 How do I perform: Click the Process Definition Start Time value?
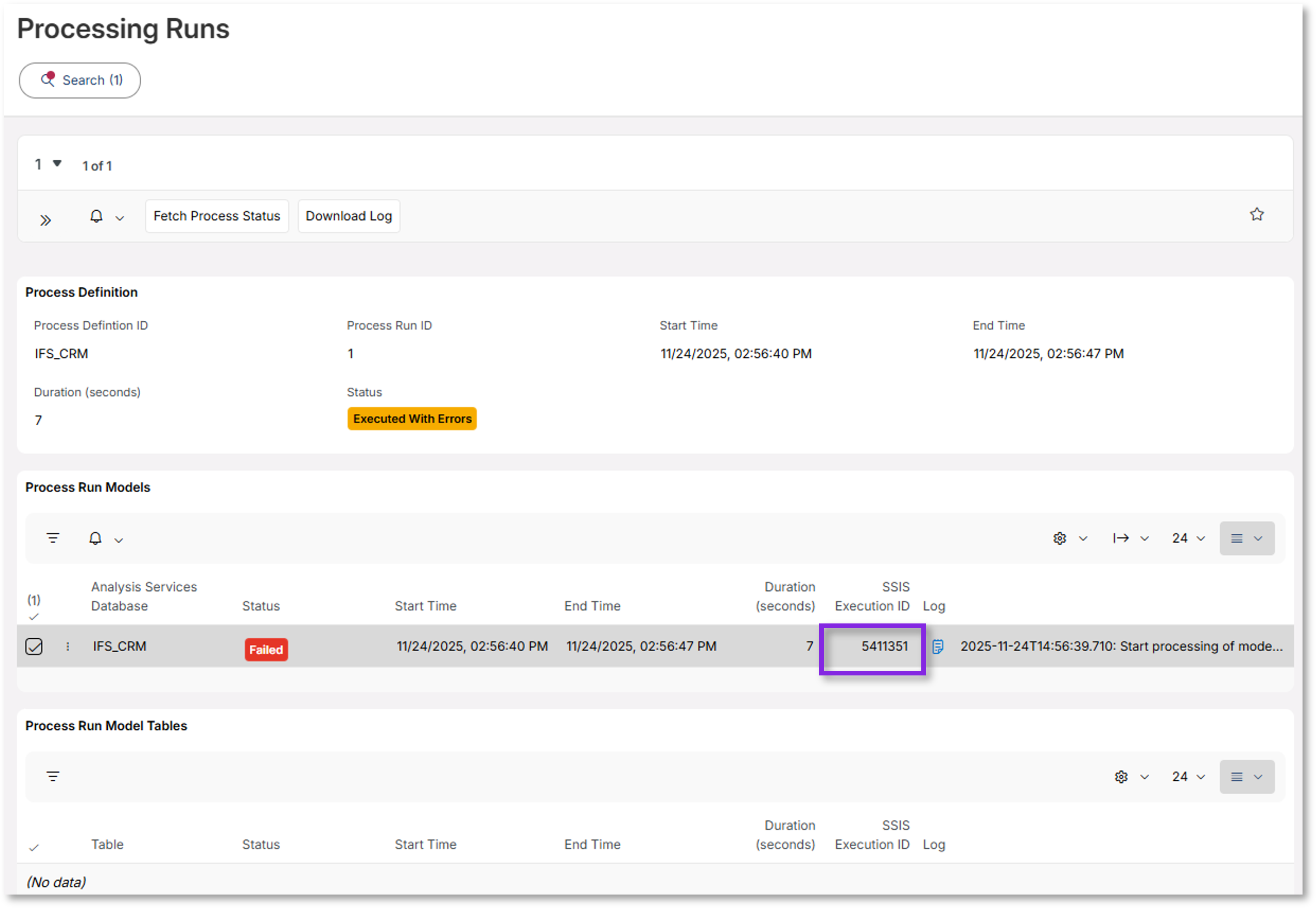click(x=736, y=354)
